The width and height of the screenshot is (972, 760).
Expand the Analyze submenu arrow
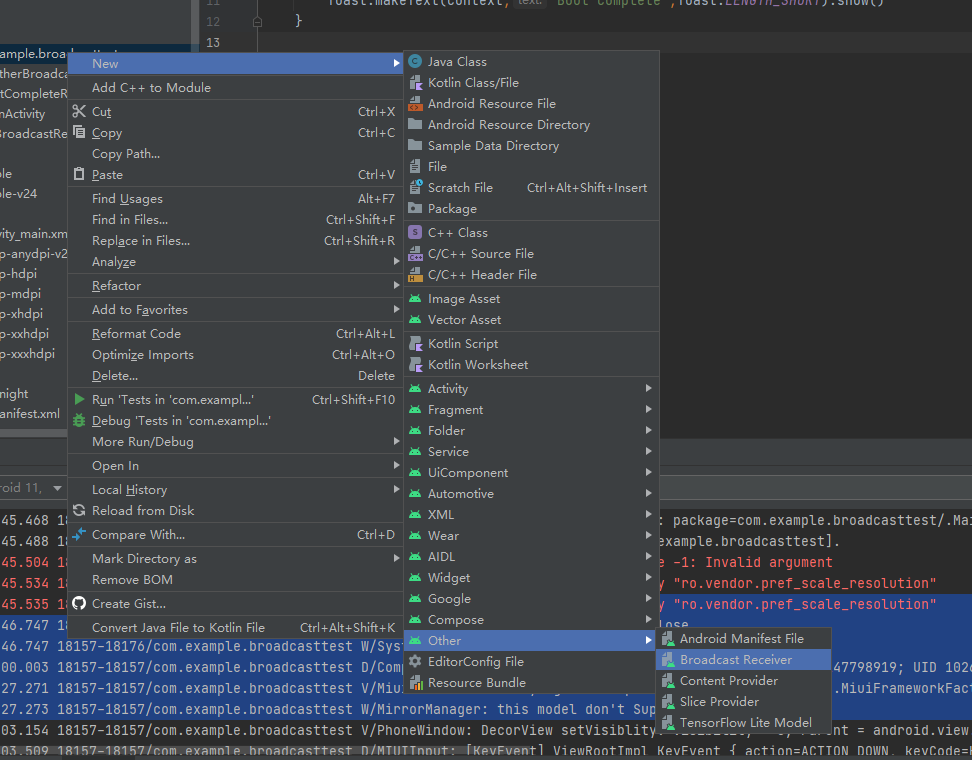coord(396,262)
